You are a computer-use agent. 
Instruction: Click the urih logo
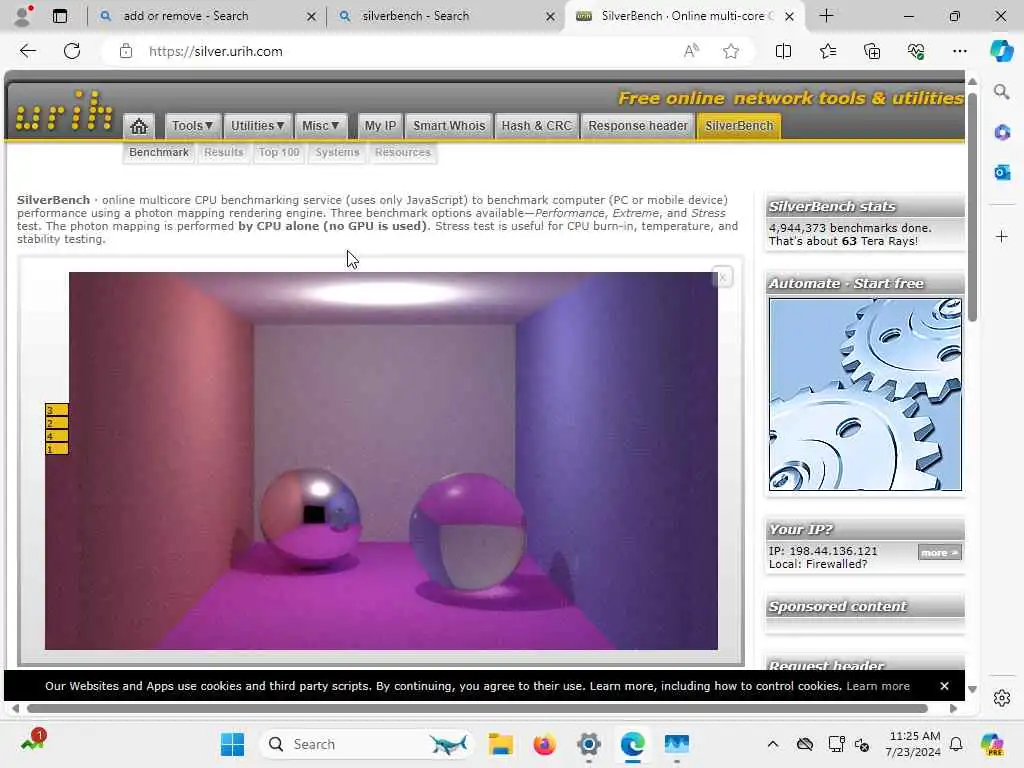(x=64, y=110)
